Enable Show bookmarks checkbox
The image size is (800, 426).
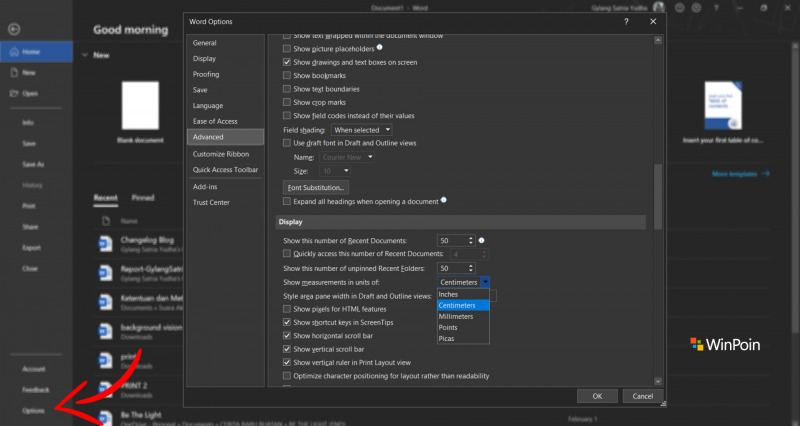click(287, 75)
